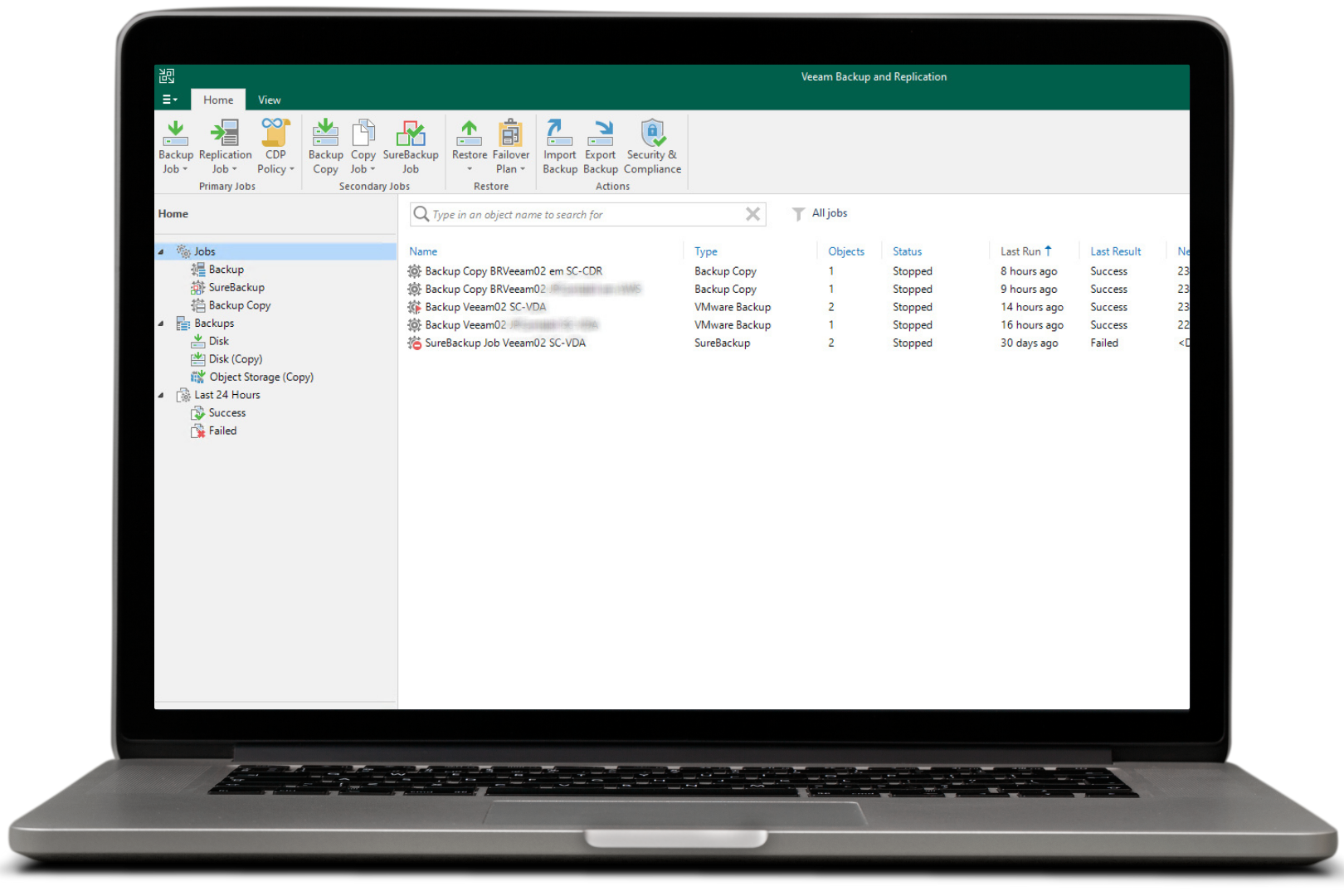Click the Copy Job ribbon icon
The image size is (1344, 896).
[363, 133]
